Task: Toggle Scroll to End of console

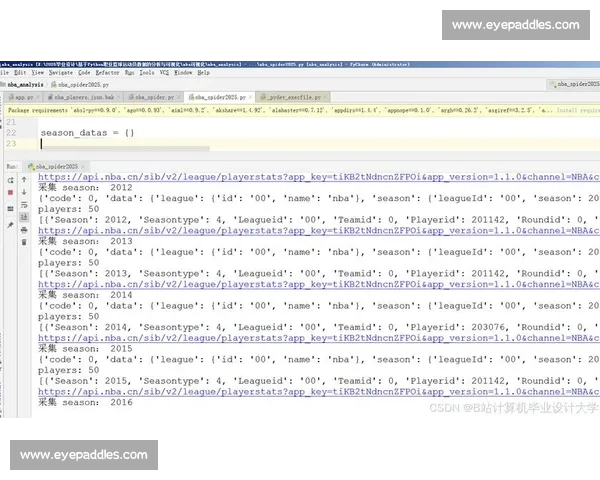Action: click(x=26, y=214)
